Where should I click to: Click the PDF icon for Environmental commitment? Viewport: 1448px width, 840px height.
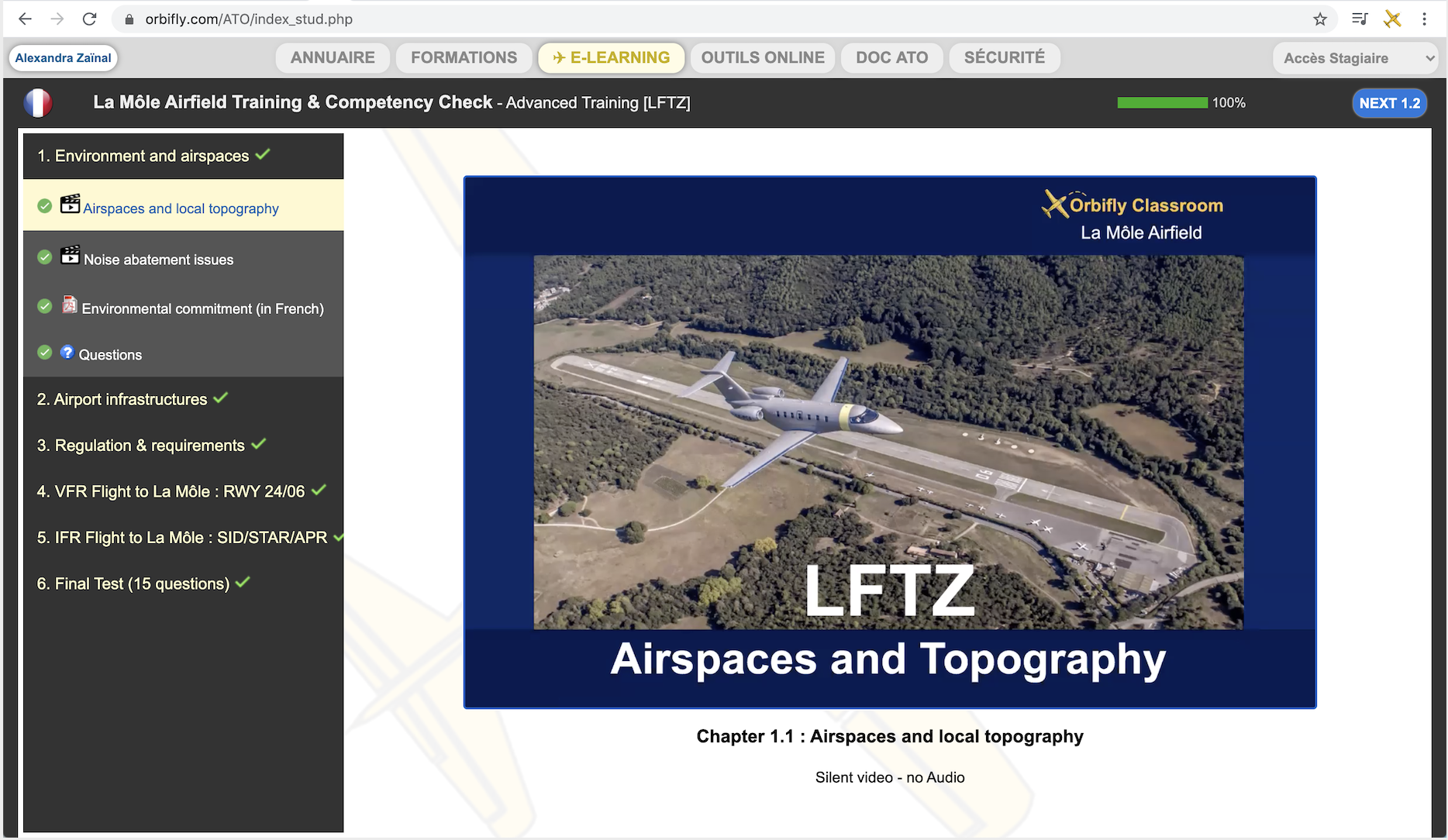pyautogui.click(x=70, y=305)
